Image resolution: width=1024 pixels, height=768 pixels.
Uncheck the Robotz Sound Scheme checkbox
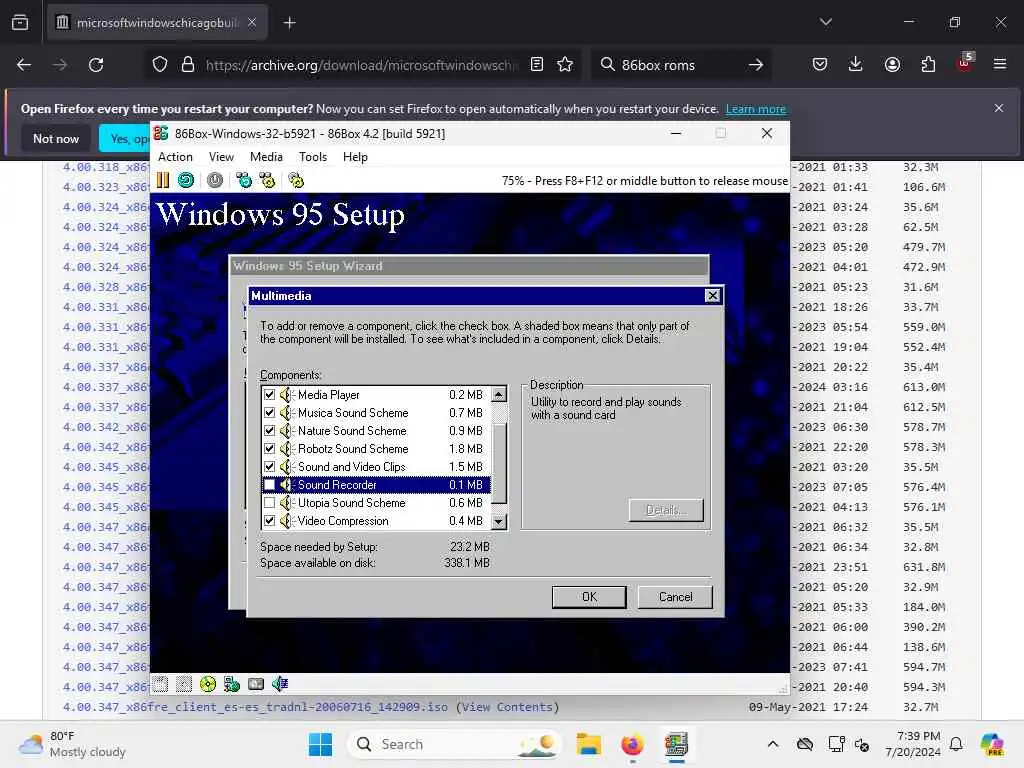coord(269,449)
